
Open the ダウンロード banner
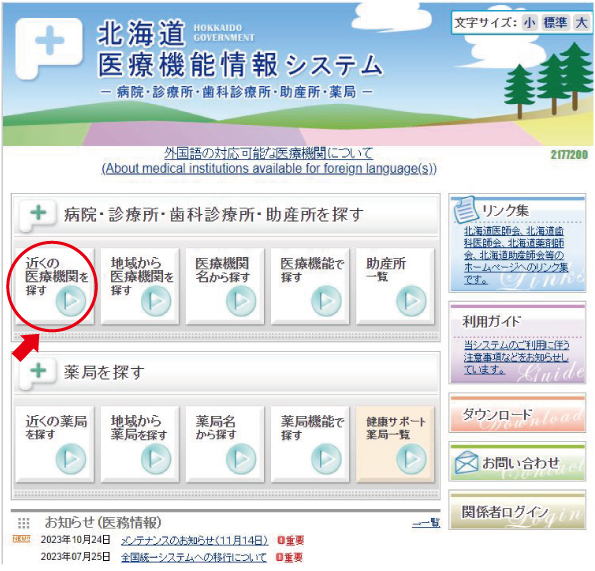click(517, 413)
